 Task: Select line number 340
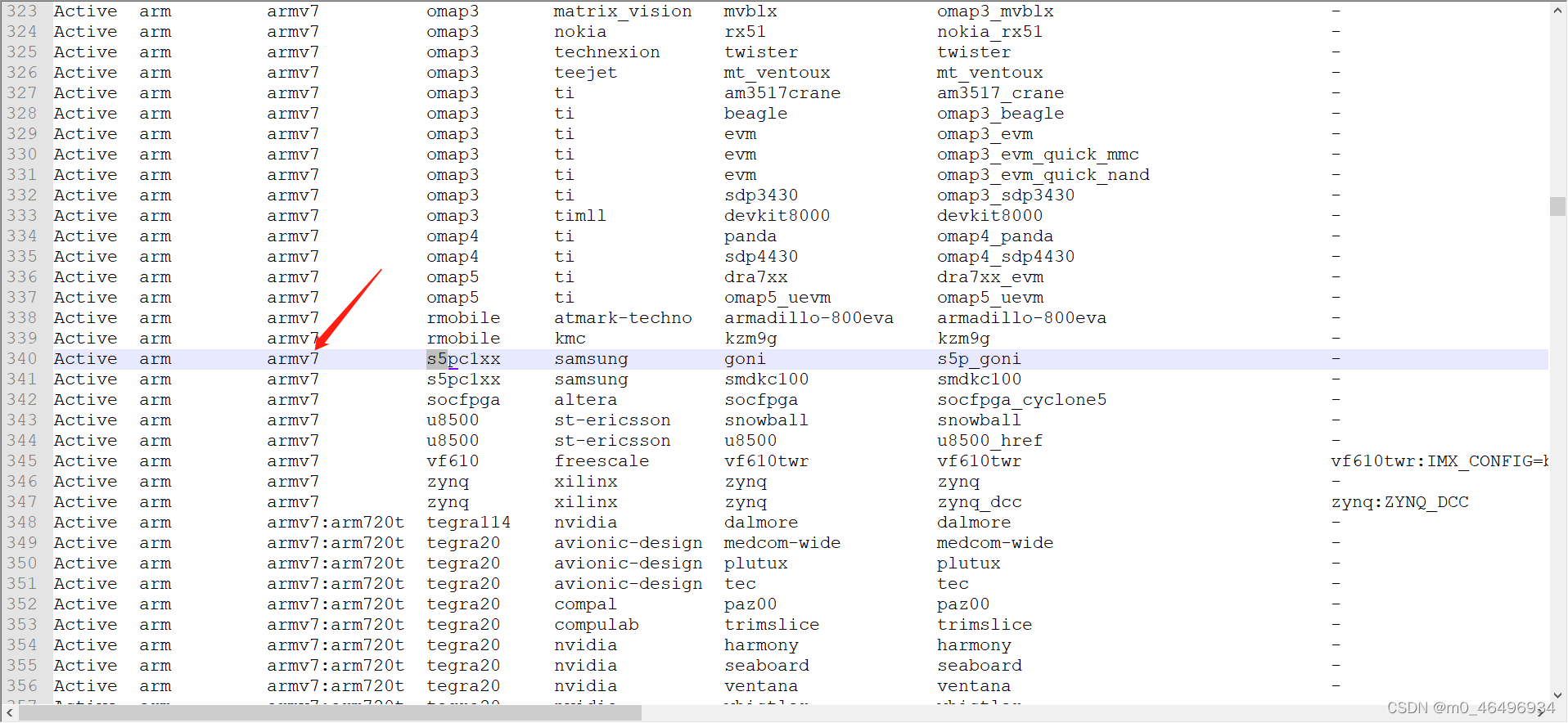pyautogui.click(x=22, y=359)
